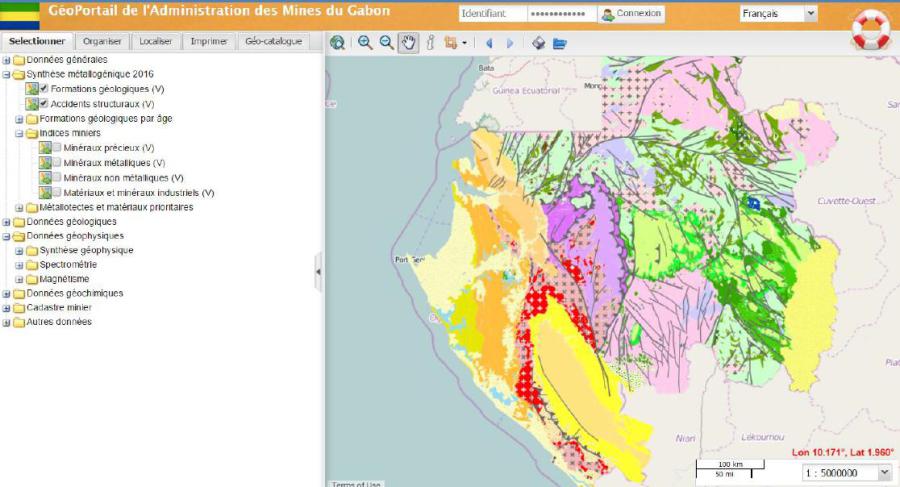
Task: Expand the Cadastre minier folder
Action: [7, 308]
